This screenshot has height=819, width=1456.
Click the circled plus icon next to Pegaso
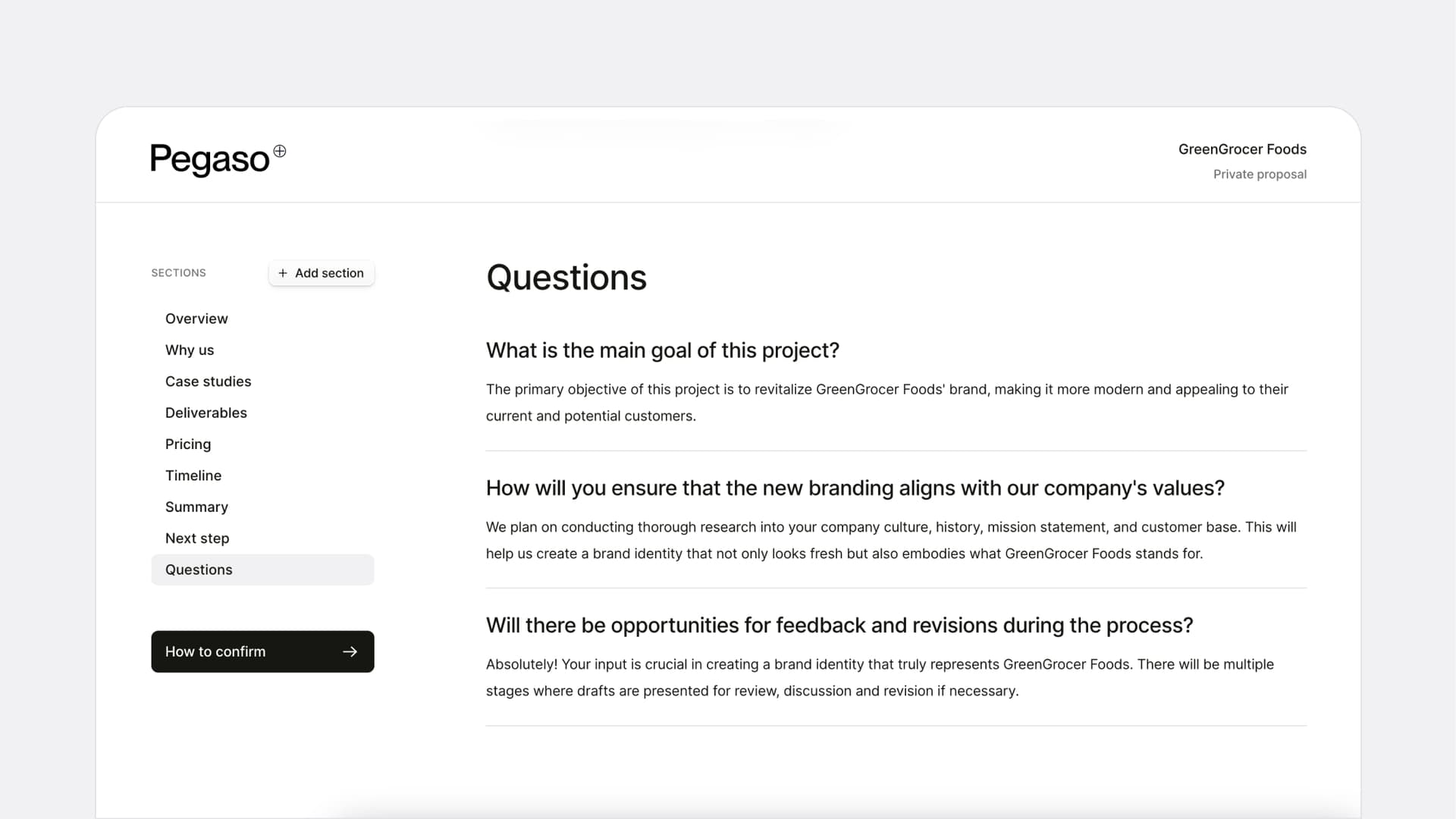click(280, 150)
